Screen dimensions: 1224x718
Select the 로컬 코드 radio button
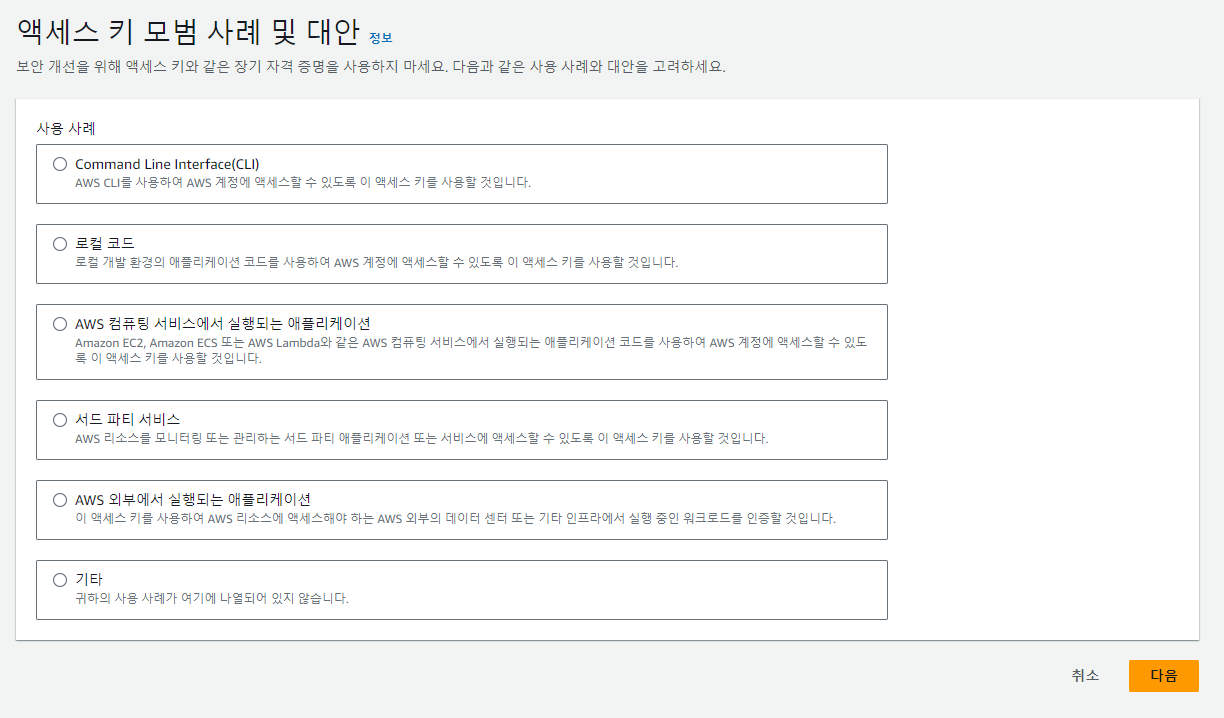click(60, 244)
